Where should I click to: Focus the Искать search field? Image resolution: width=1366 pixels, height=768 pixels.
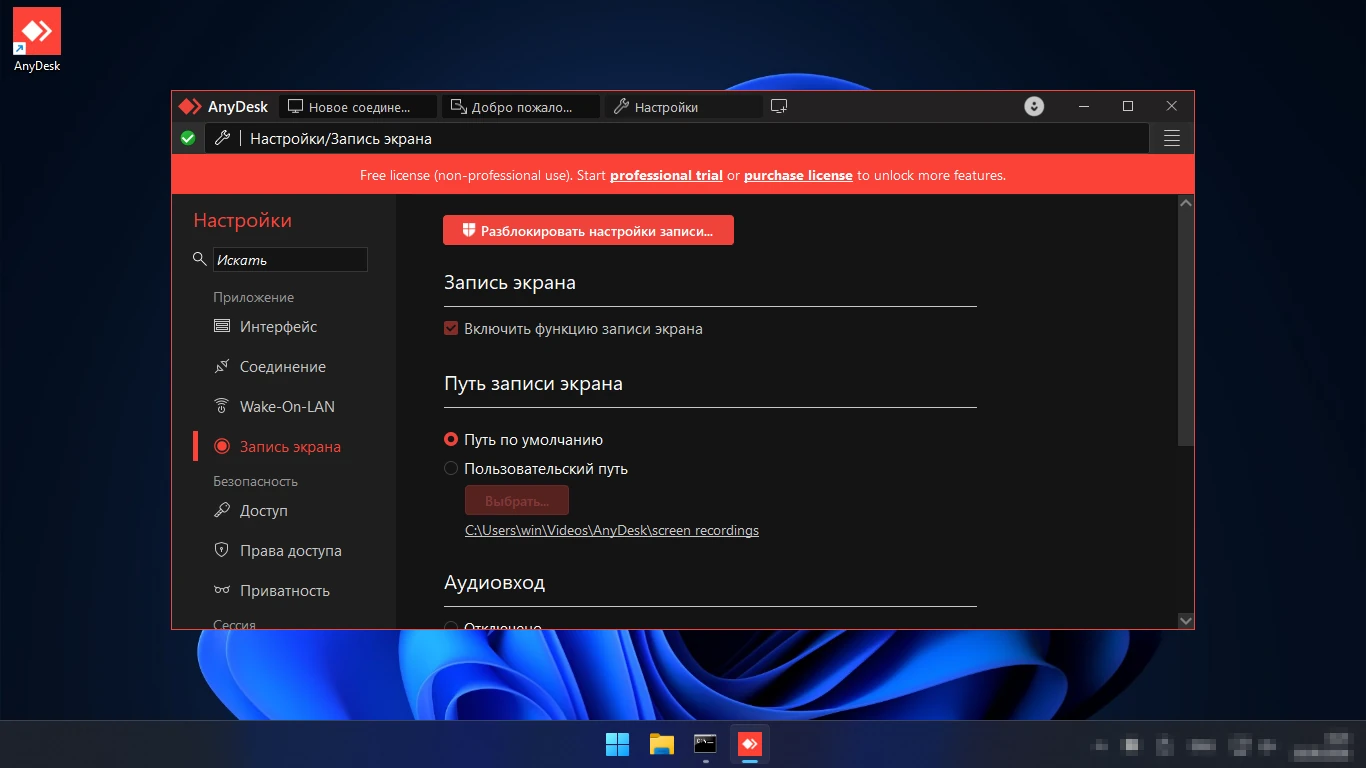click(290, 260)
